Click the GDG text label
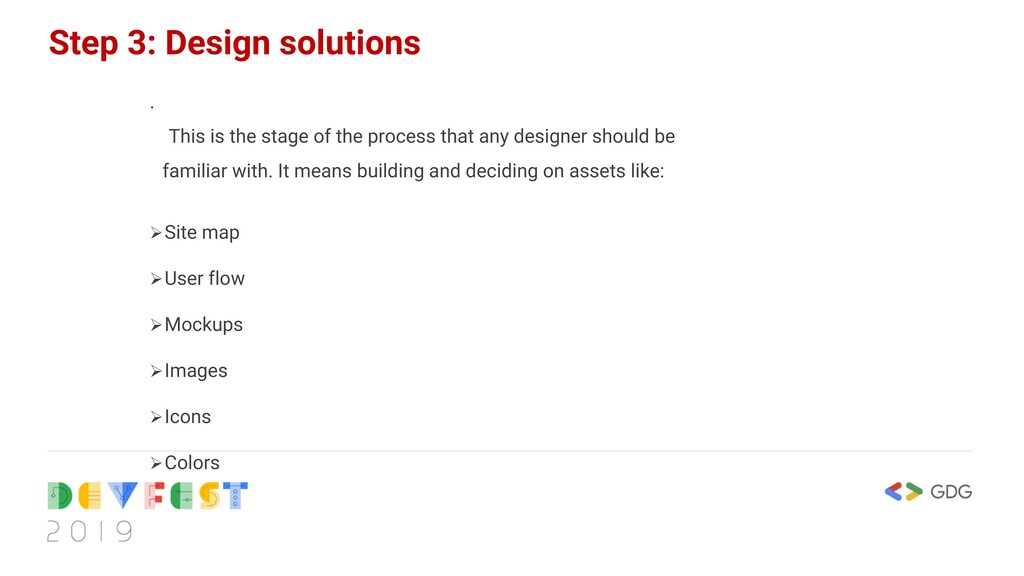This screenshot has width=1024, height=576. pyautogui.click(x=951, y=492)
